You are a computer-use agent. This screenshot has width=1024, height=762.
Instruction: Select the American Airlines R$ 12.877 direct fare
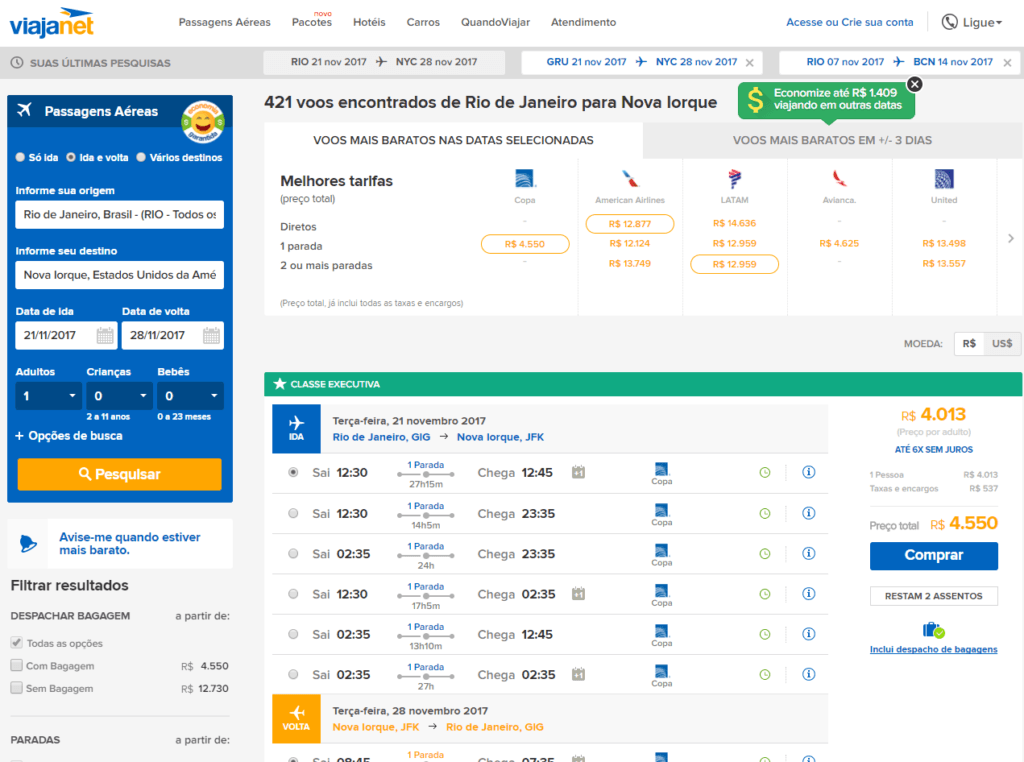pyautogui.click(x=630, y=224)
